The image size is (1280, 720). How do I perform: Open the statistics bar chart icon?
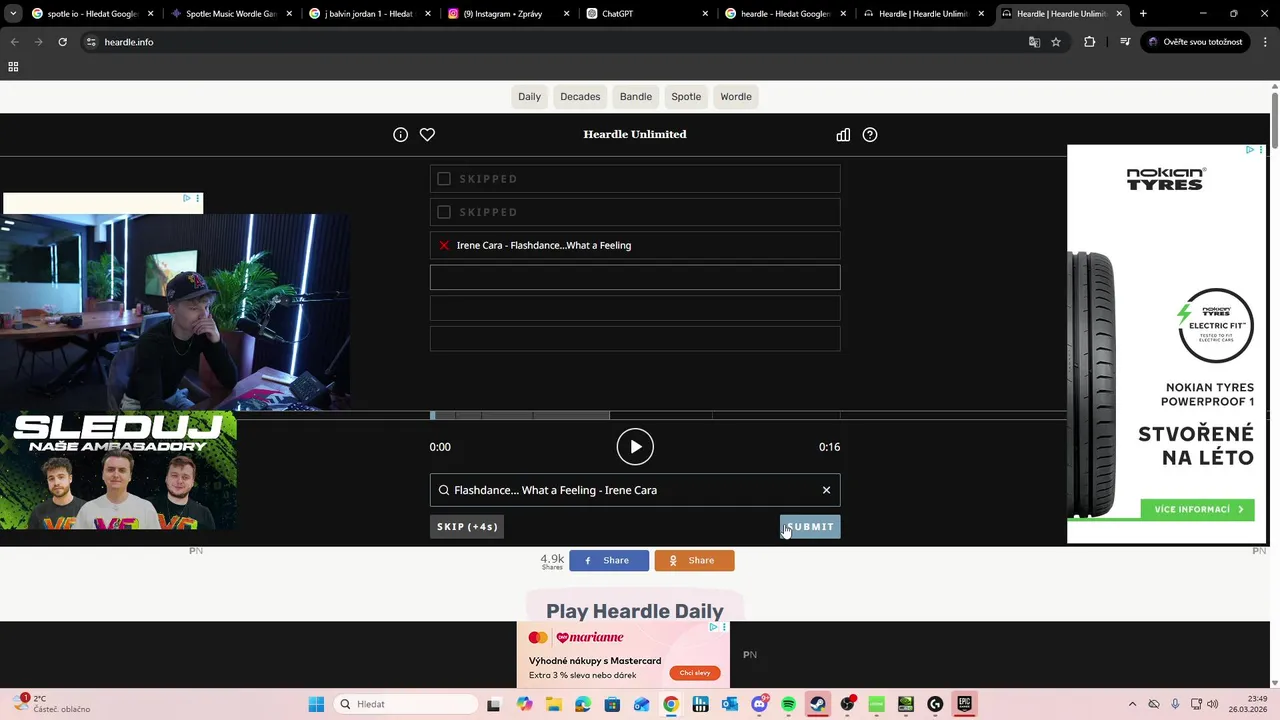[843, 134]
